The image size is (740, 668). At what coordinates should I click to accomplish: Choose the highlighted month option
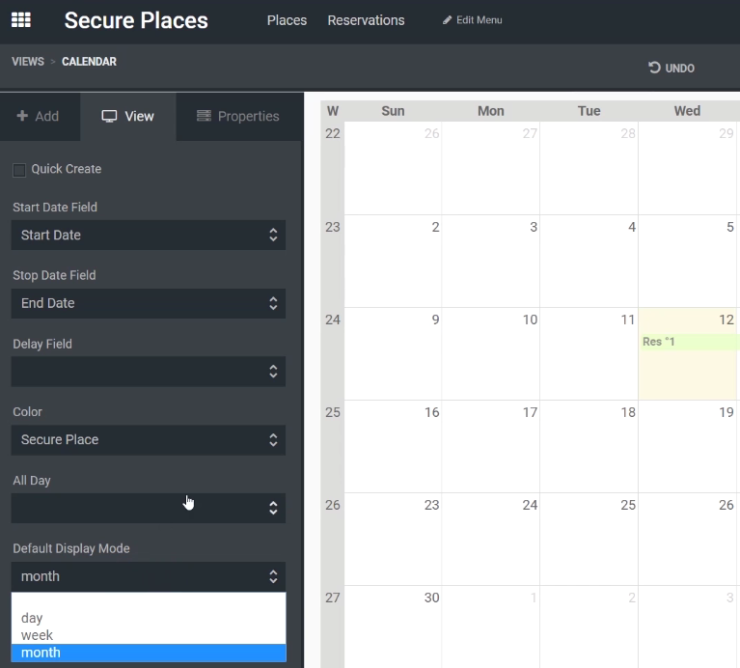[148, 652]
